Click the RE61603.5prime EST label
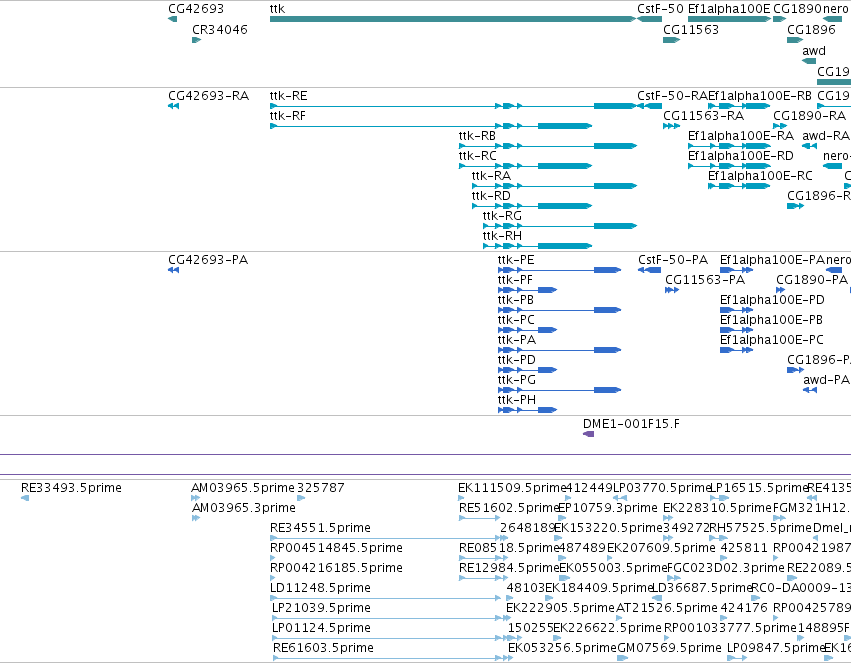 [323, 648]
